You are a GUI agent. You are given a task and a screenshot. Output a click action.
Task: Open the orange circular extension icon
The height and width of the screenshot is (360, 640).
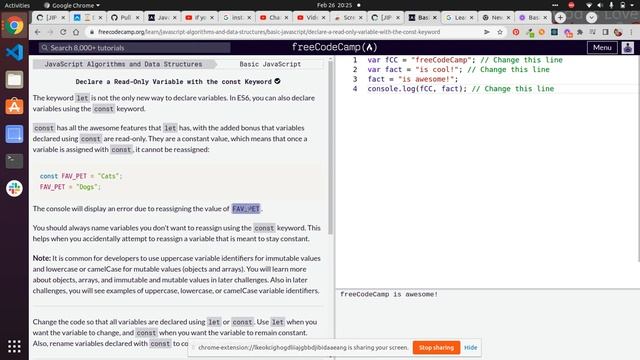[x=542, y=32]
